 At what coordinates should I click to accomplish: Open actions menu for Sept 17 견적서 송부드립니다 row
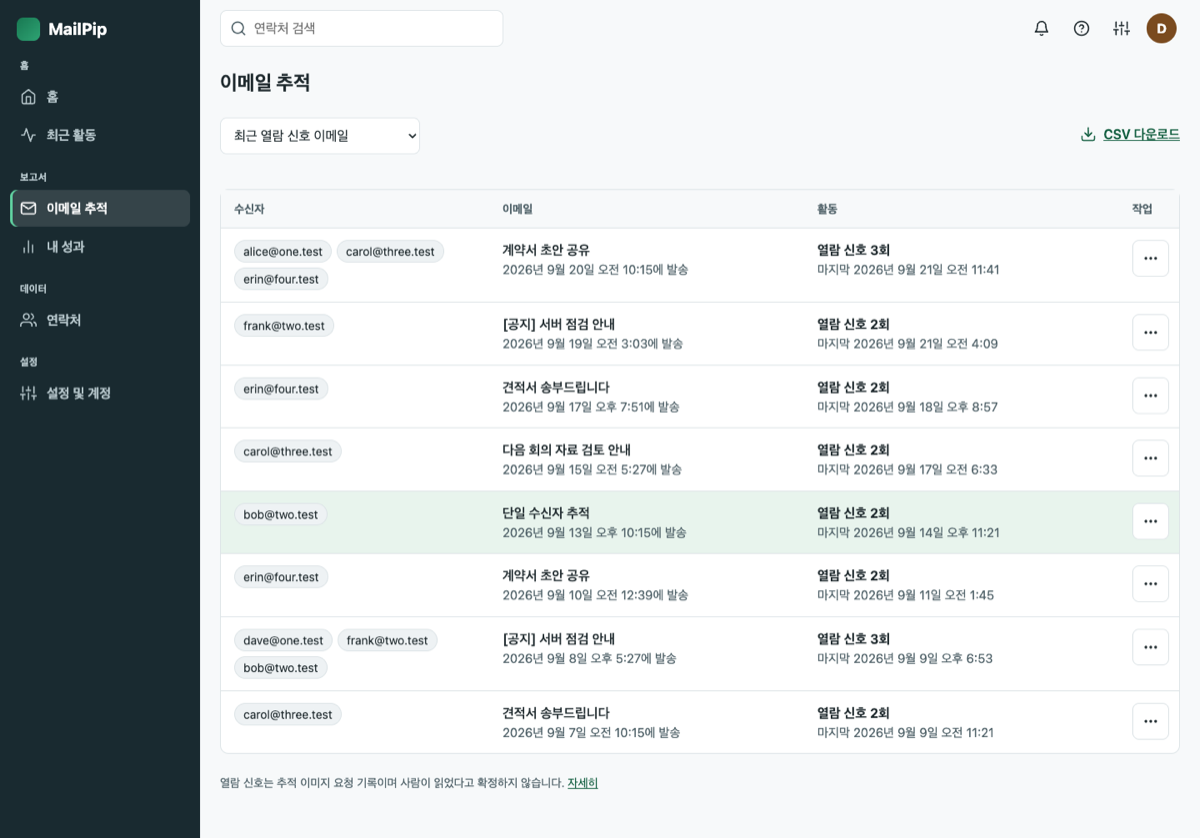coord(1150,395)
